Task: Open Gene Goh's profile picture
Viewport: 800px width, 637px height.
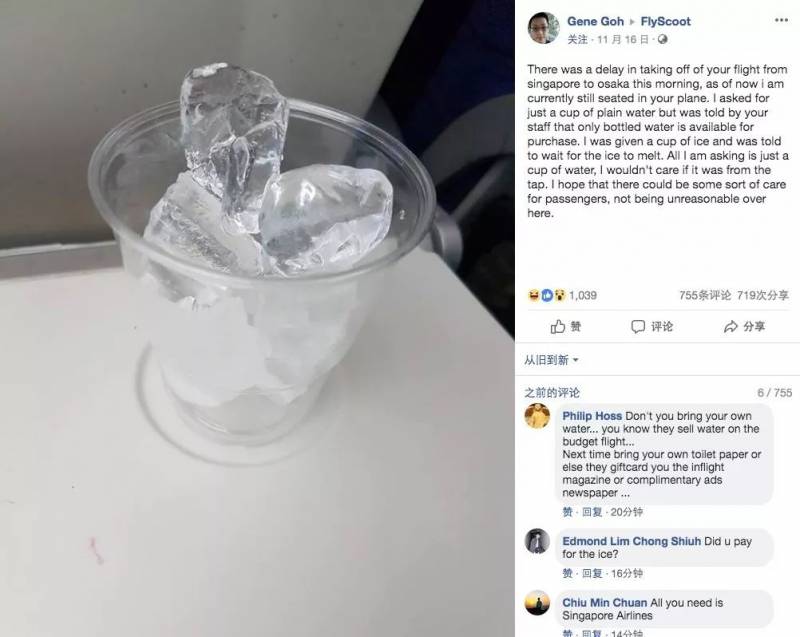Action: coord(543,28)
